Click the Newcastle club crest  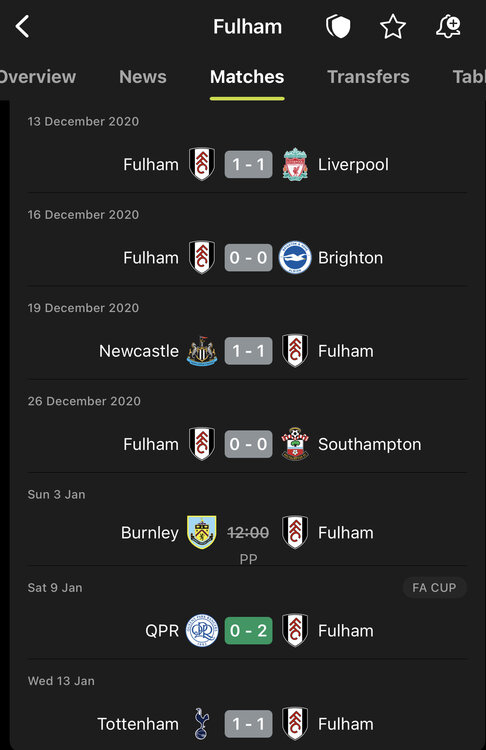(202, 351)
